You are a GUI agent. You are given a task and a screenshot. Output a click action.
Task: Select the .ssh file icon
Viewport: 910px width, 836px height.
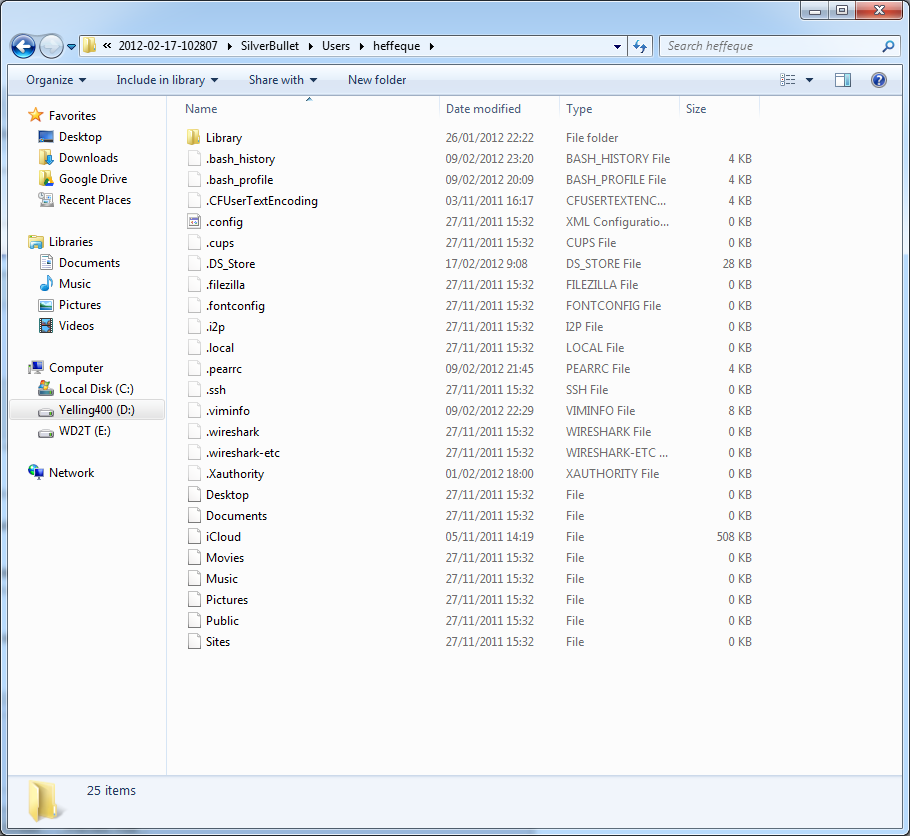coord(194,390)
